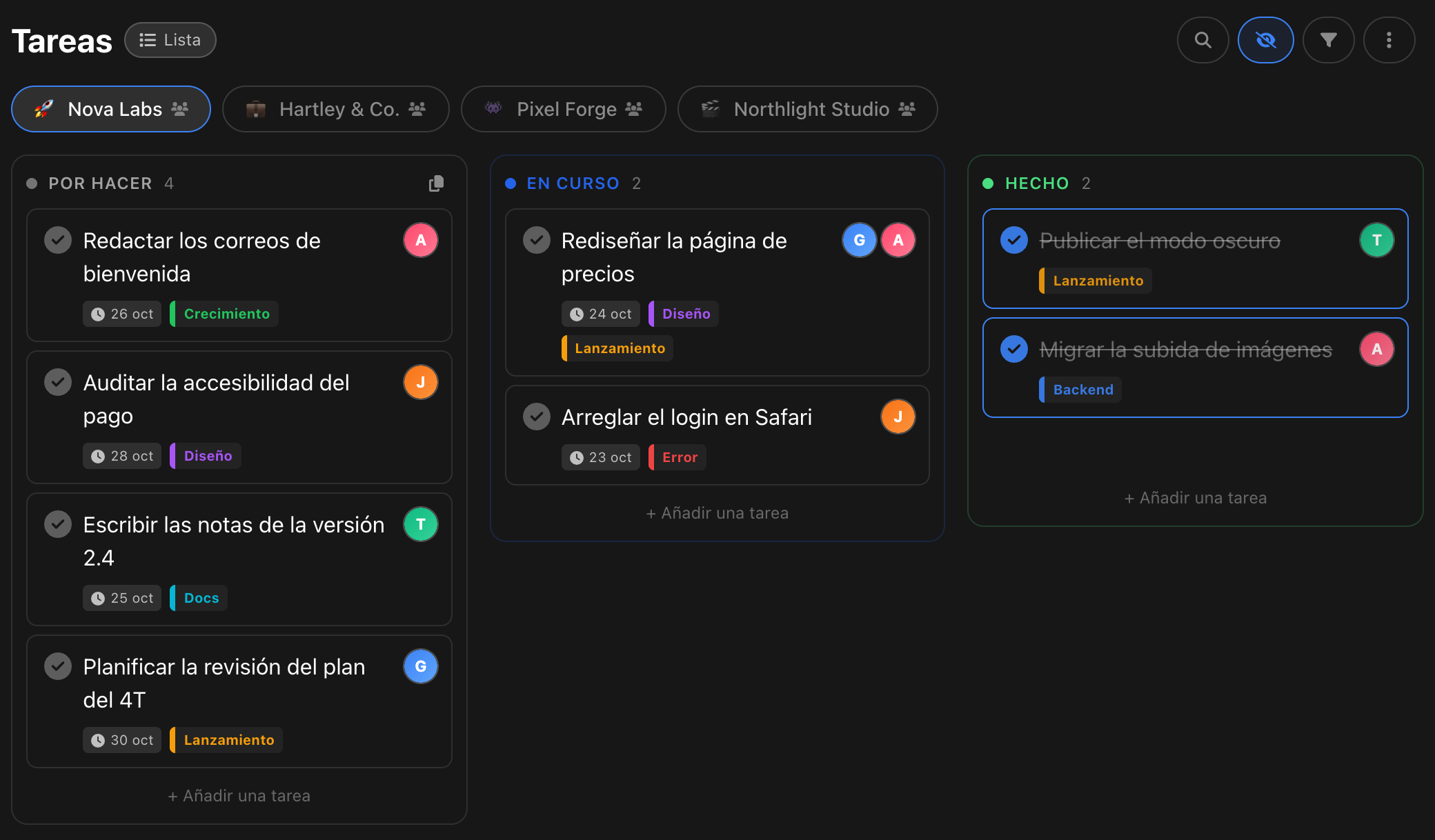Switch to Hartley & Co. tab
Image resolution: width=1435 pixels, height=840 pixels.
pos(336,109)
